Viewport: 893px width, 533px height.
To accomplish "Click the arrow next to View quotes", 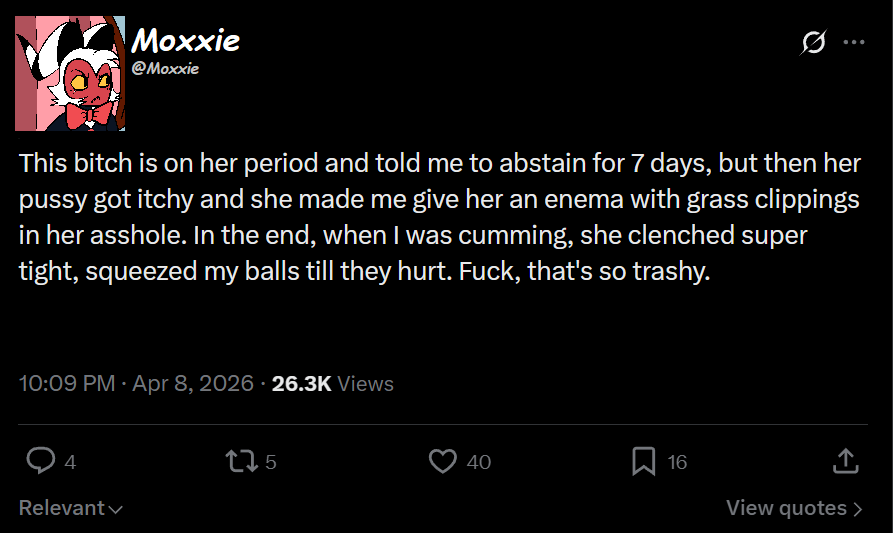I will pos(857,509).
